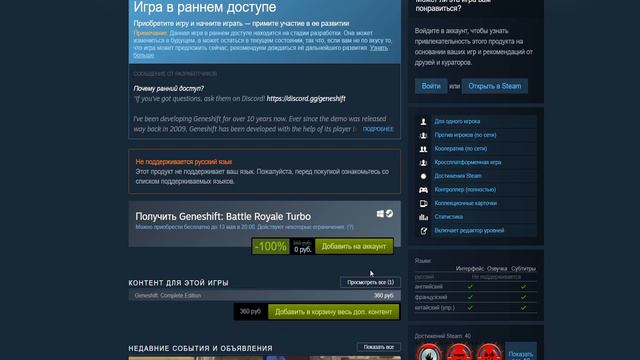This screenshot has height=360, width=640.
Task: Click the cross-platform multiplayer feature icon
Action: tap(423, 162)
